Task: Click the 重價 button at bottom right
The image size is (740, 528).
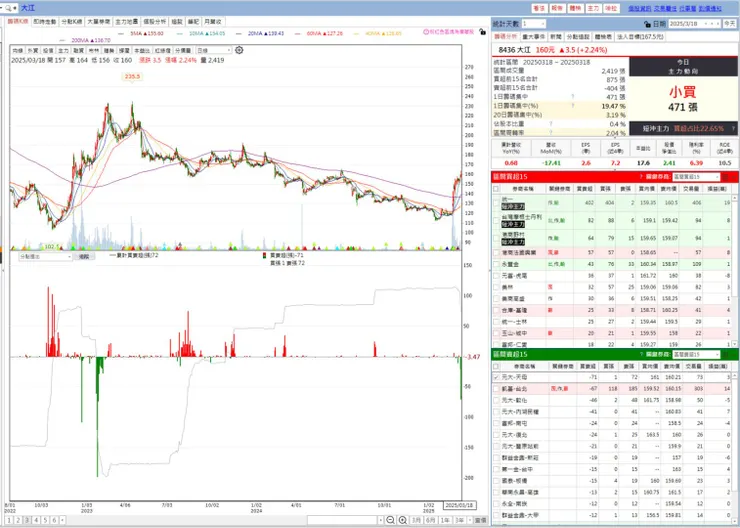Action: tap(481, 520)
